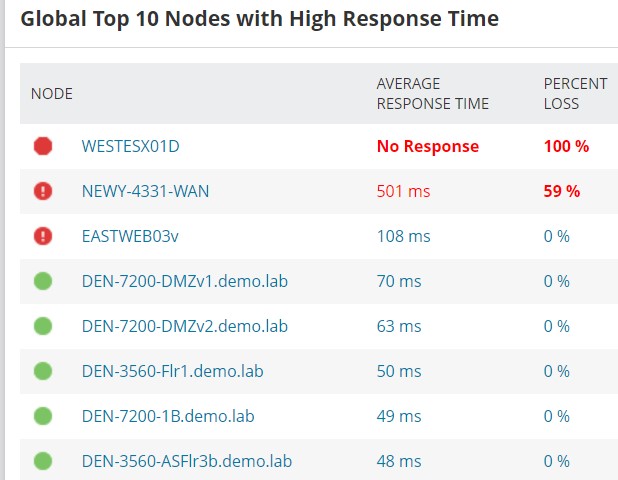Click the green status icon for DEN-7200-1B.demo.lab

[43, 416]
